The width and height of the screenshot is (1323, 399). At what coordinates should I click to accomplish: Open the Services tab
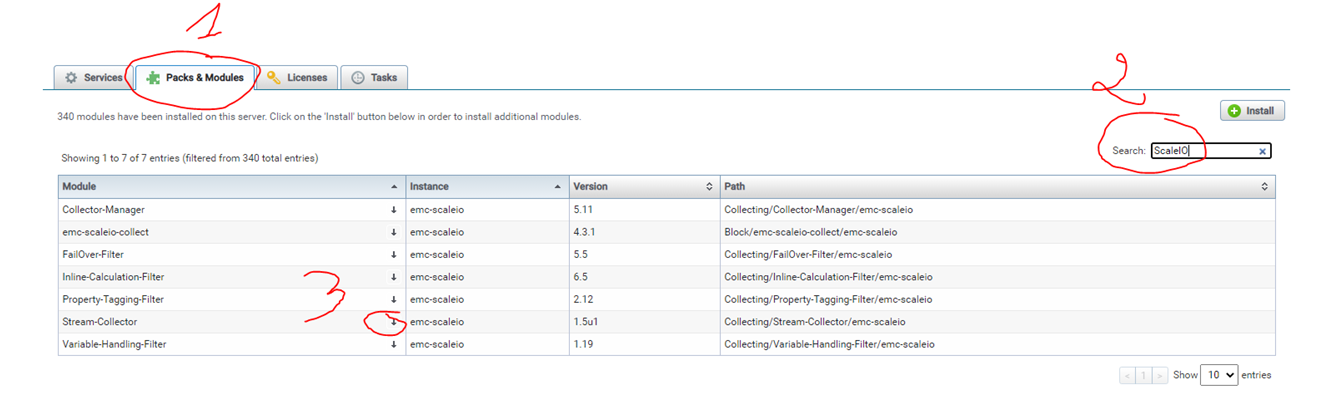tap(93, 78)
